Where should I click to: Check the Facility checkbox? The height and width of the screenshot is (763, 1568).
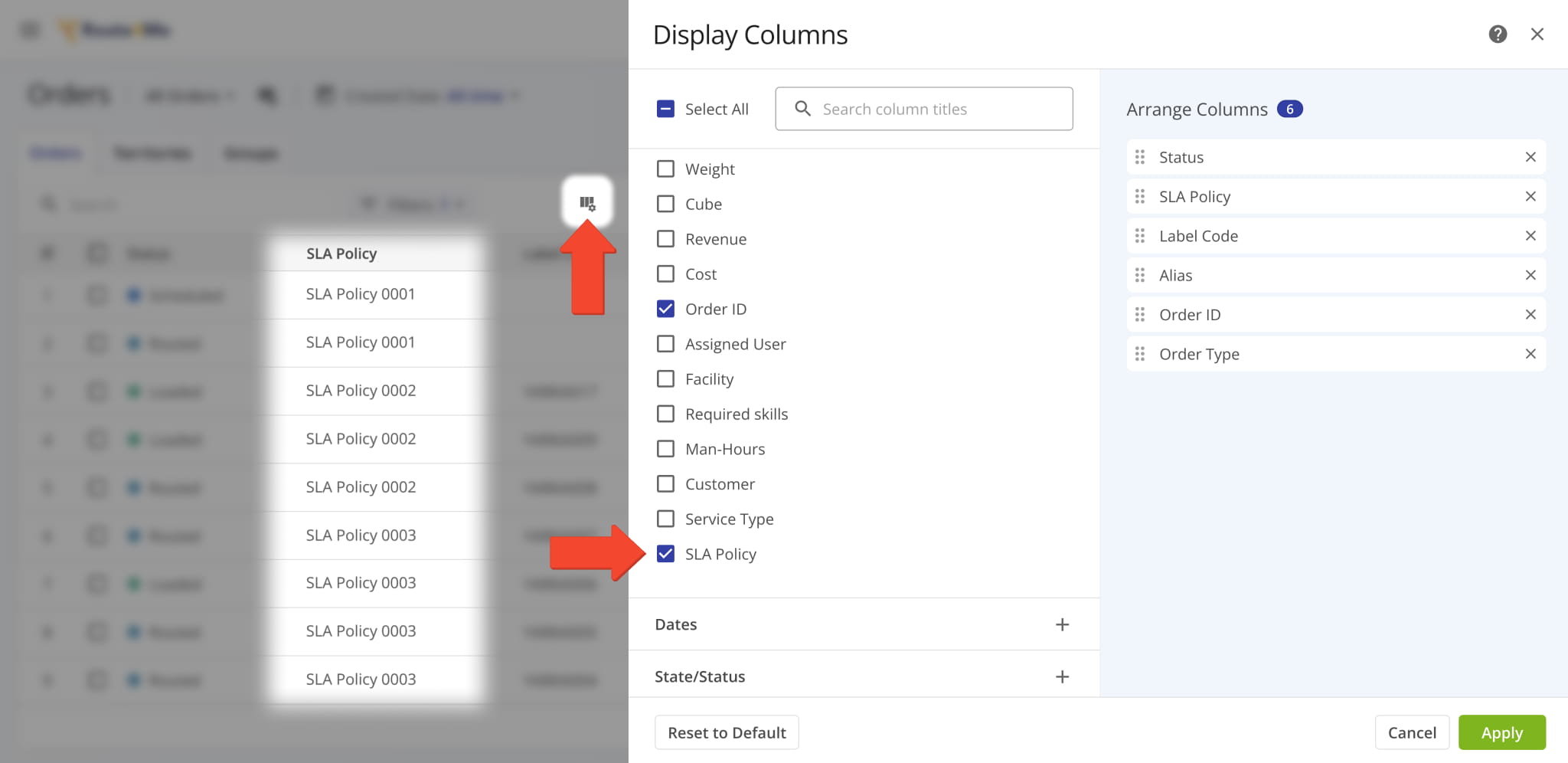pyautogui.click(x=665, y=378)
